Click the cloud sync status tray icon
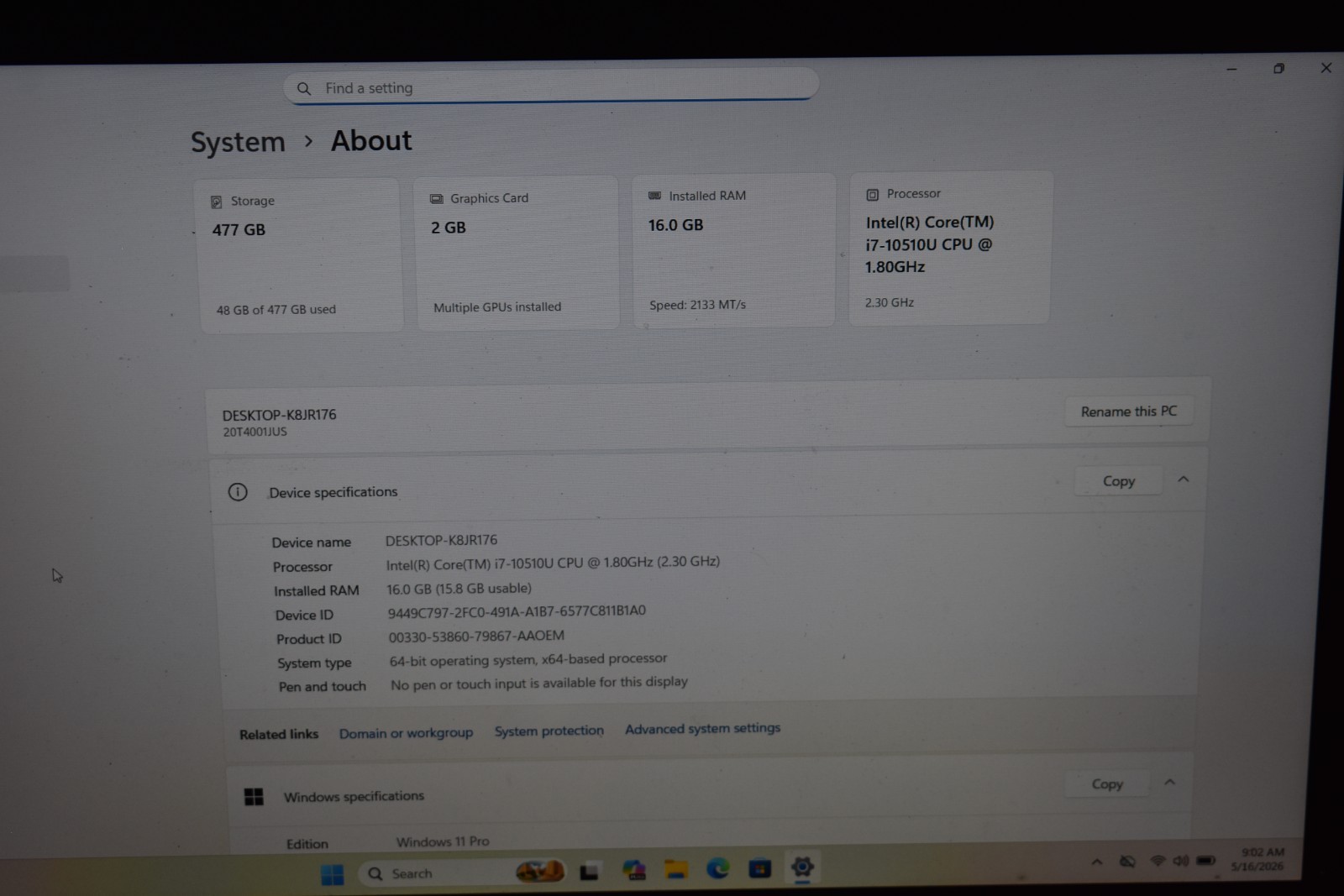The image size is (1344, 896). click(1127, 862)
